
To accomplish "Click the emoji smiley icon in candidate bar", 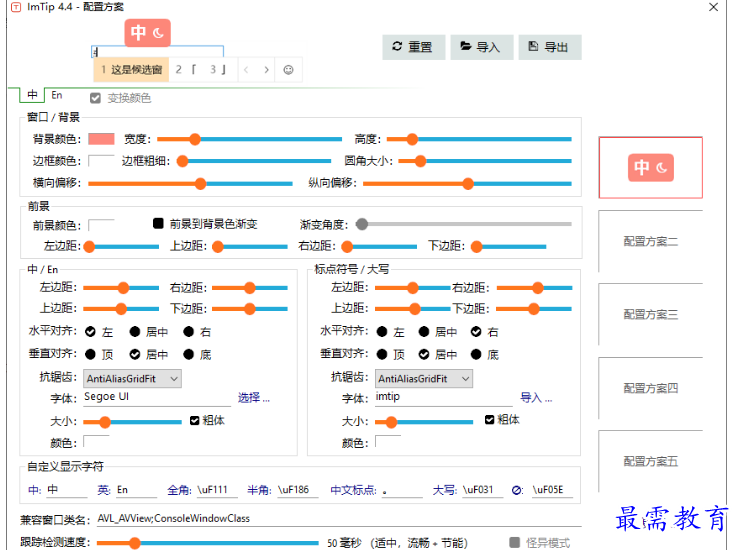I will pyautogui.click(x=289, y=70).
